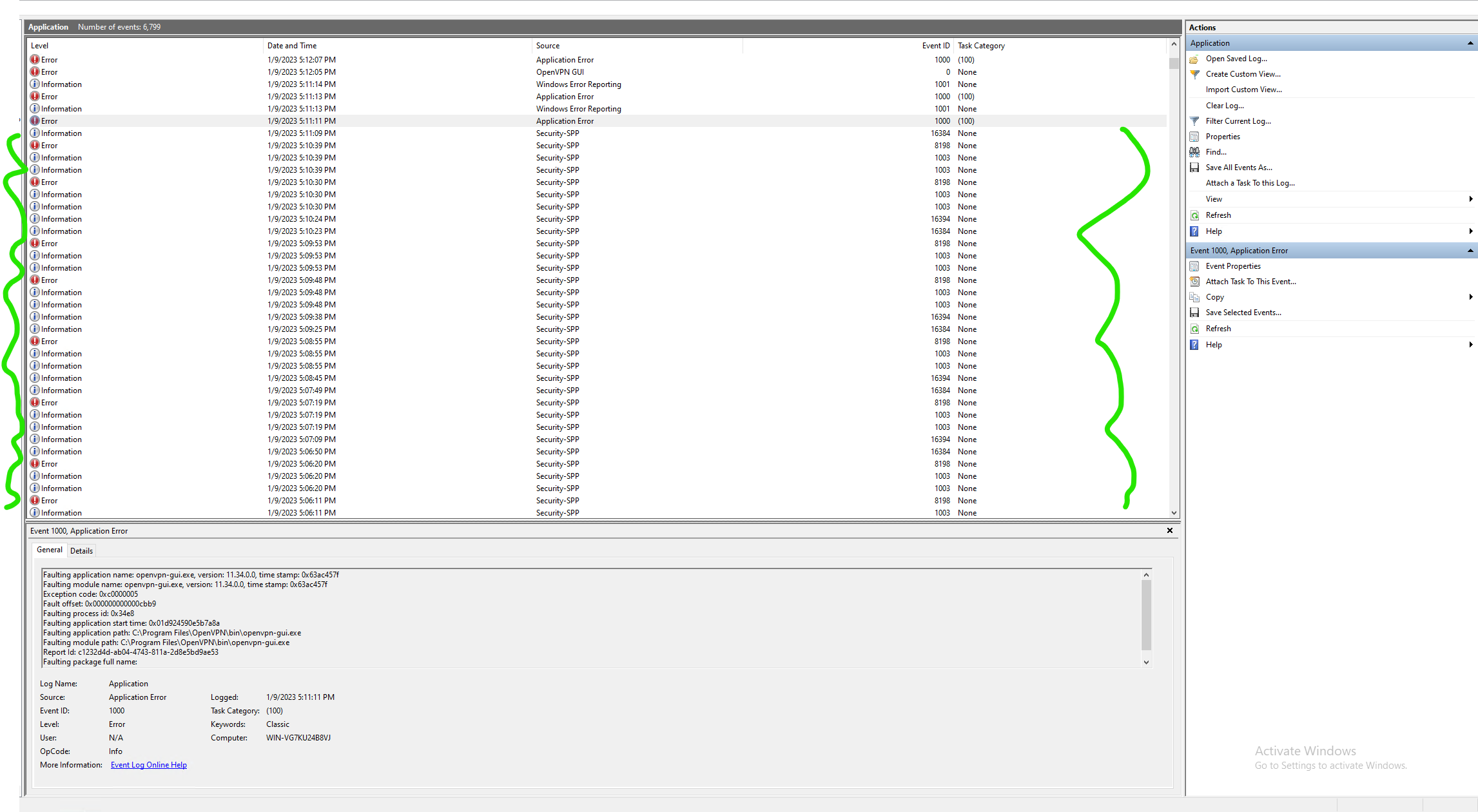Filter the current log
This screenshot has width=1478, height=812.
pyautogui.click(x=1238, y=121)
